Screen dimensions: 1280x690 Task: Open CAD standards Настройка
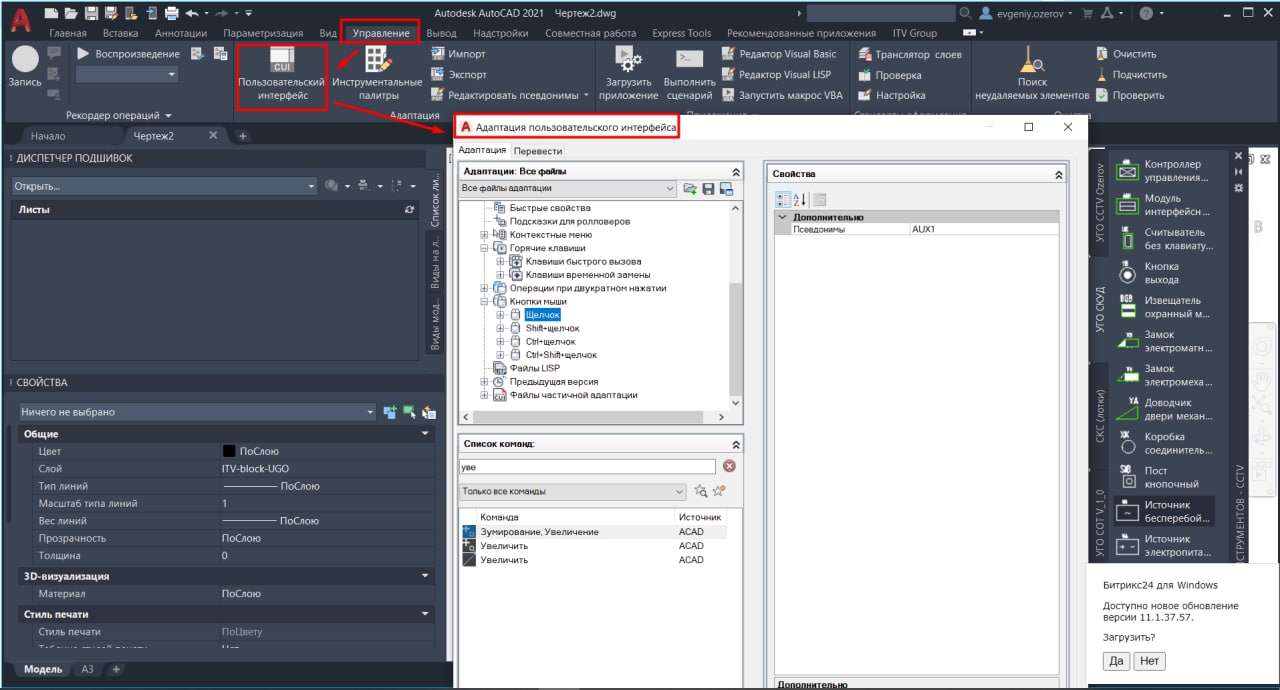point(891,95)
